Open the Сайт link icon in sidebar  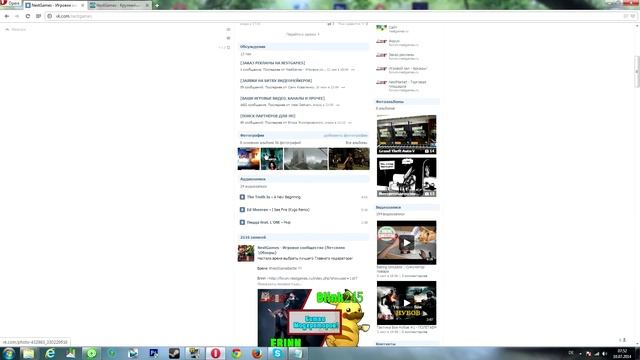(x=381, y=28)
